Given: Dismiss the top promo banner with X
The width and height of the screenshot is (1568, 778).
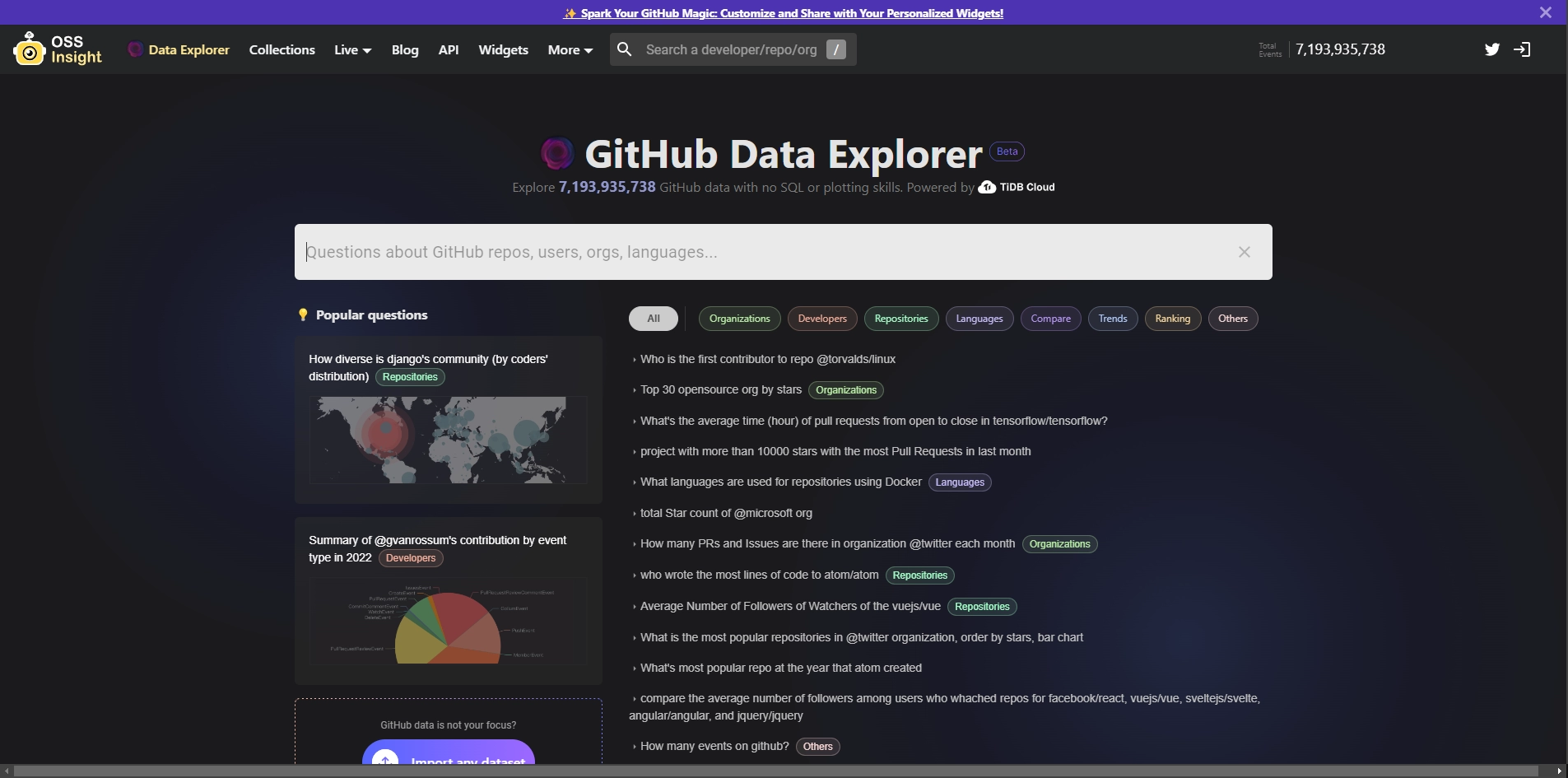Looking at the screenshot, I should click(x=1545, y=12).
